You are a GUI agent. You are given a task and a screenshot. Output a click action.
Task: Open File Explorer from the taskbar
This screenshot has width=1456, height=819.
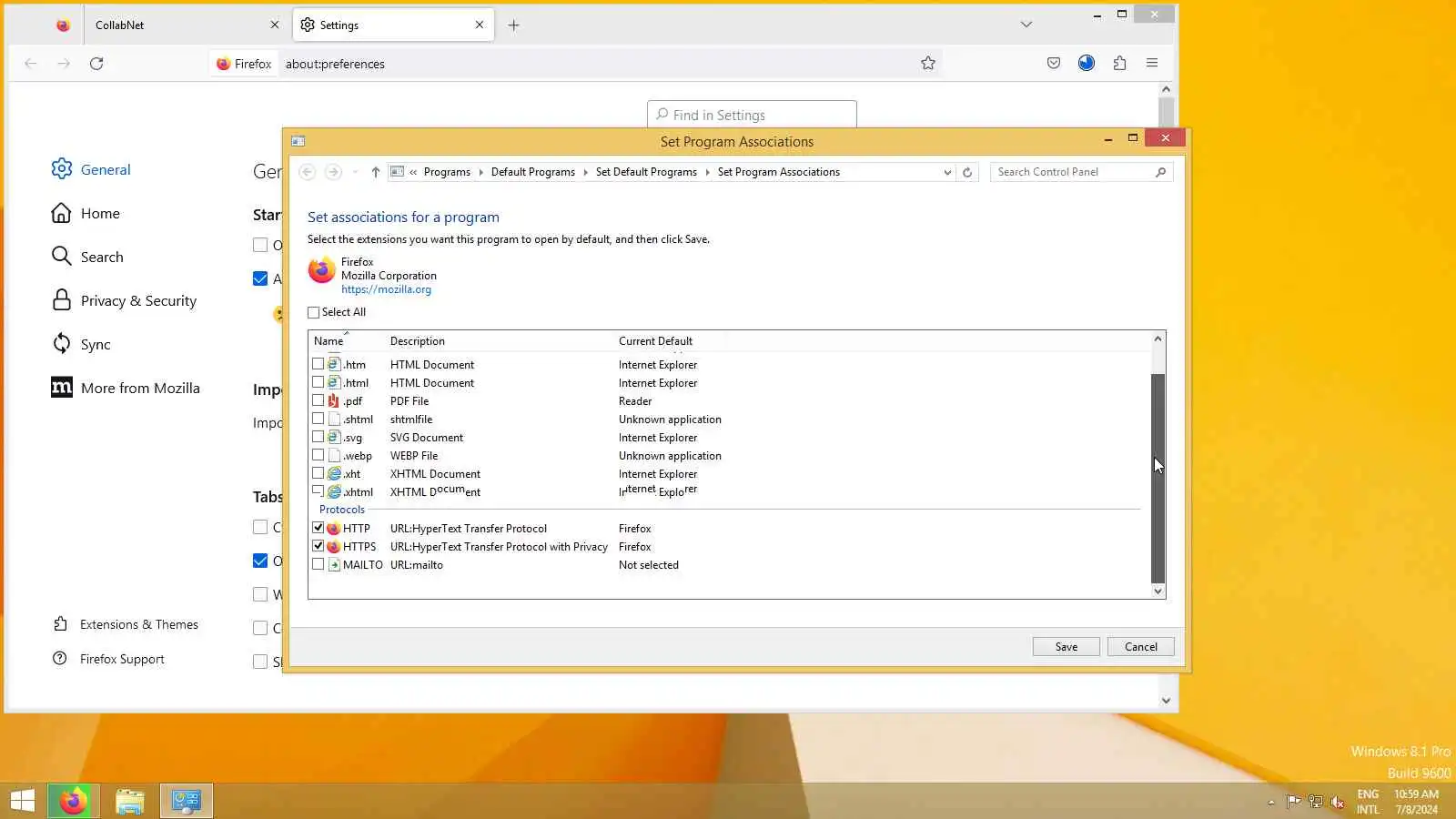(x=130, y=801)
